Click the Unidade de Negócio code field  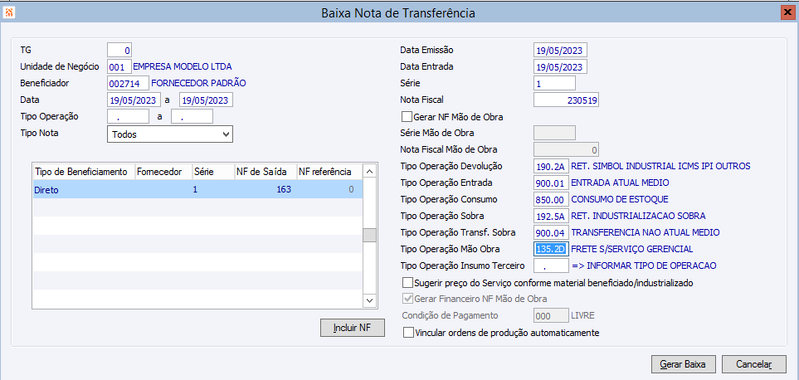click(x=120, y=66)
